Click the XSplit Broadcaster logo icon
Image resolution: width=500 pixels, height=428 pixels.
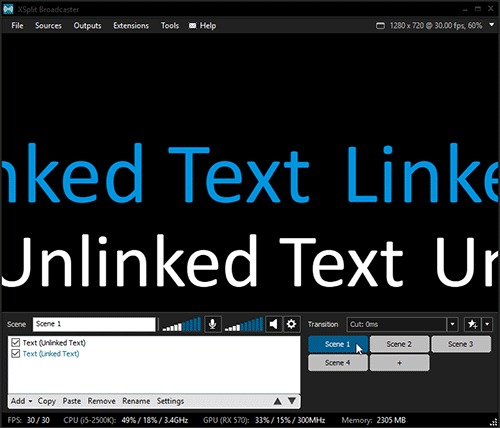(8, 9)
